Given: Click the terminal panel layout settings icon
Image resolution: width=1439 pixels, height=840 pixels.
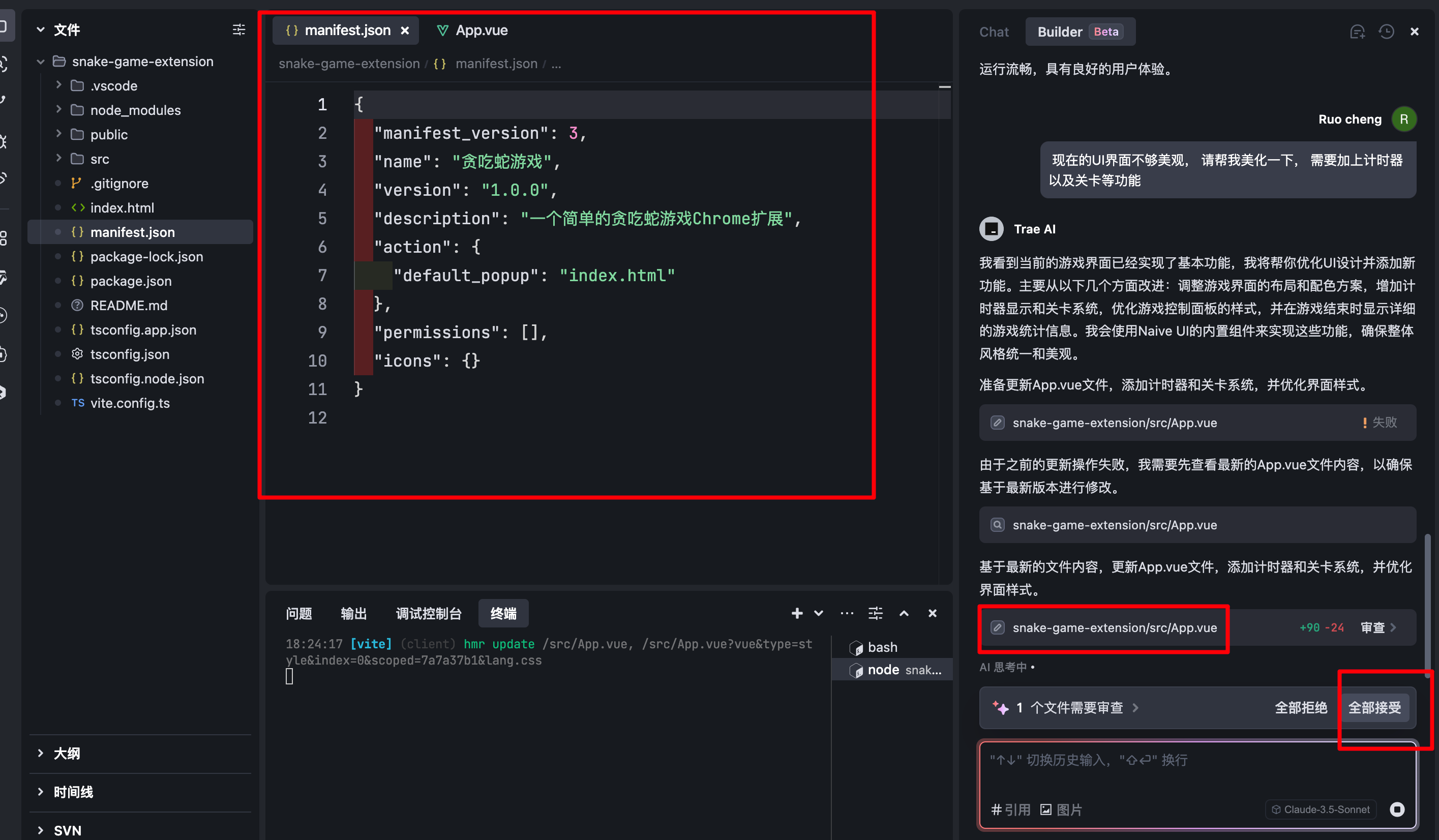Looking at the screenshot, I should (x=875, y=613).
